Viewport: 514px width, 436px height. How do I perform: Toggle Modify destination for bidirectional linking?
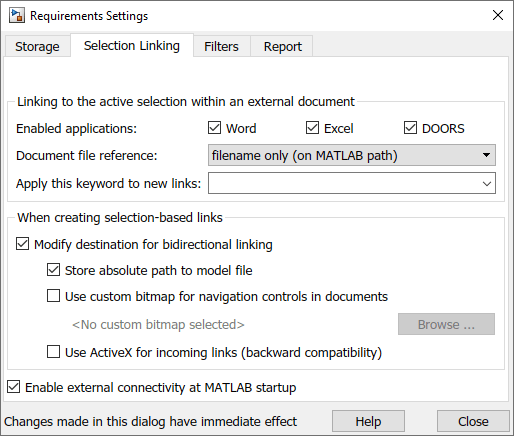click(x=22, y=244)
